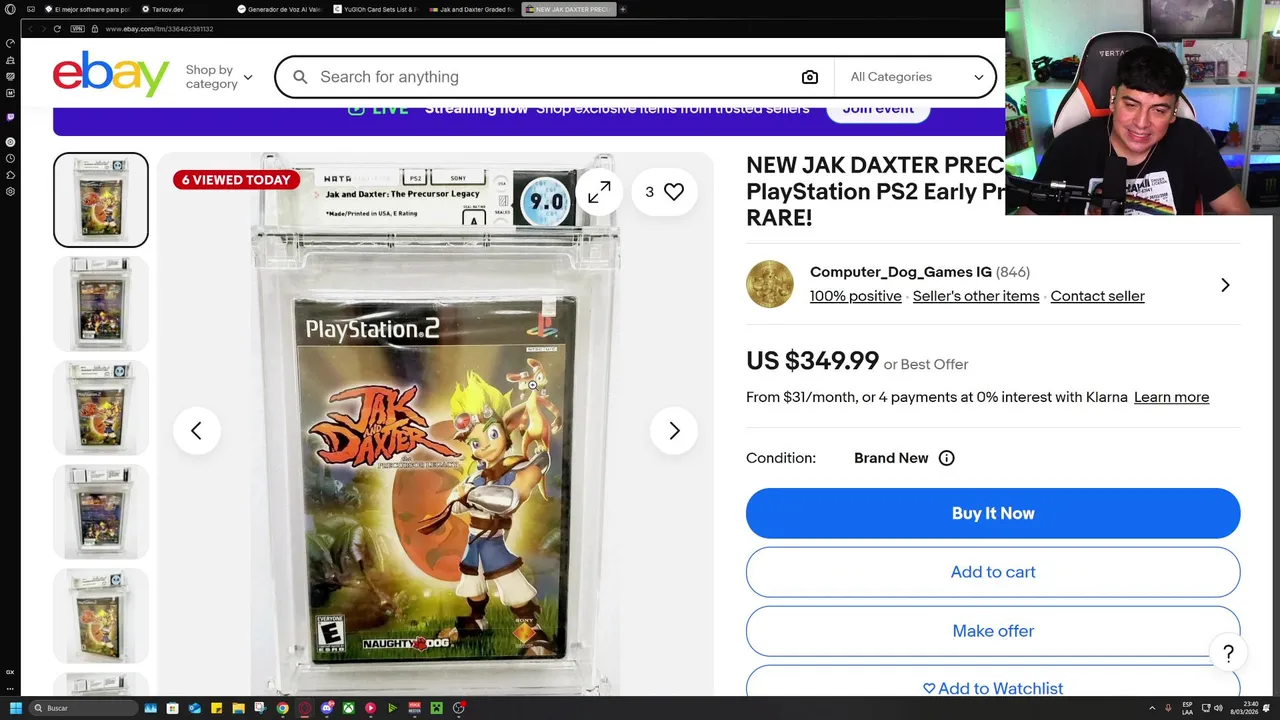Screen dimensions: 1280x720
Task: Open All Categories dropdown
Action: tap(916, 77)
